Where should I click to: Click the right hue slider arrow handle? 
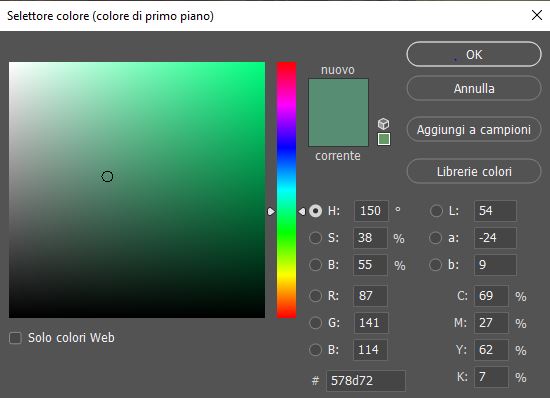click(x=302, y=211)
